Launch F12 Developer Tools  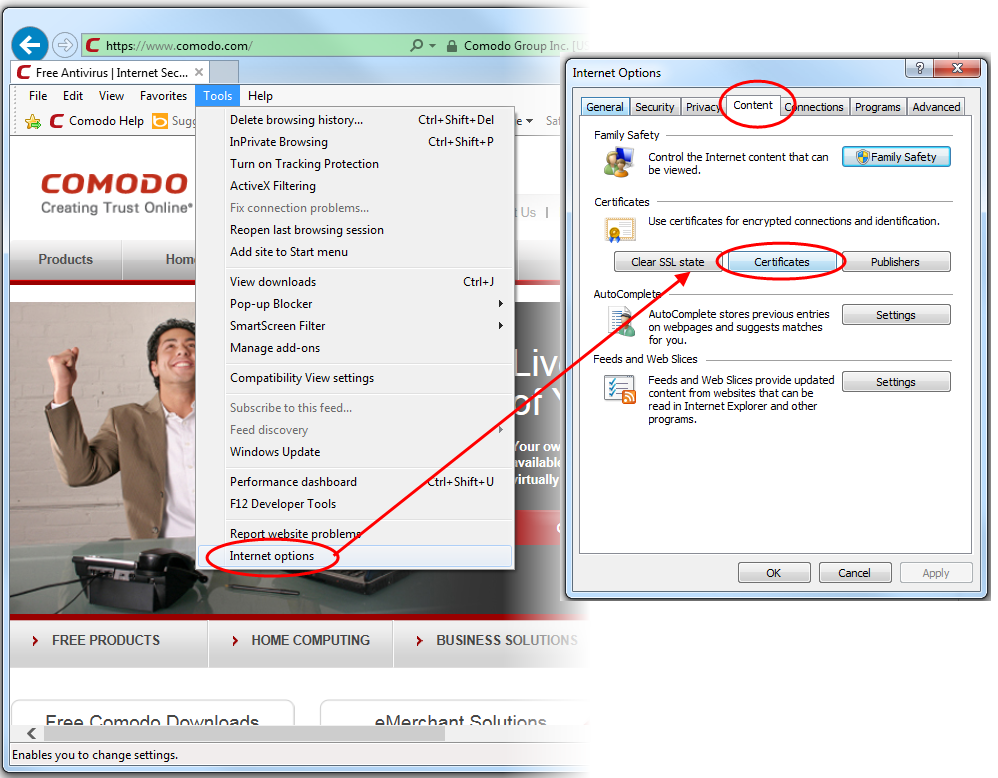point(355,504)
